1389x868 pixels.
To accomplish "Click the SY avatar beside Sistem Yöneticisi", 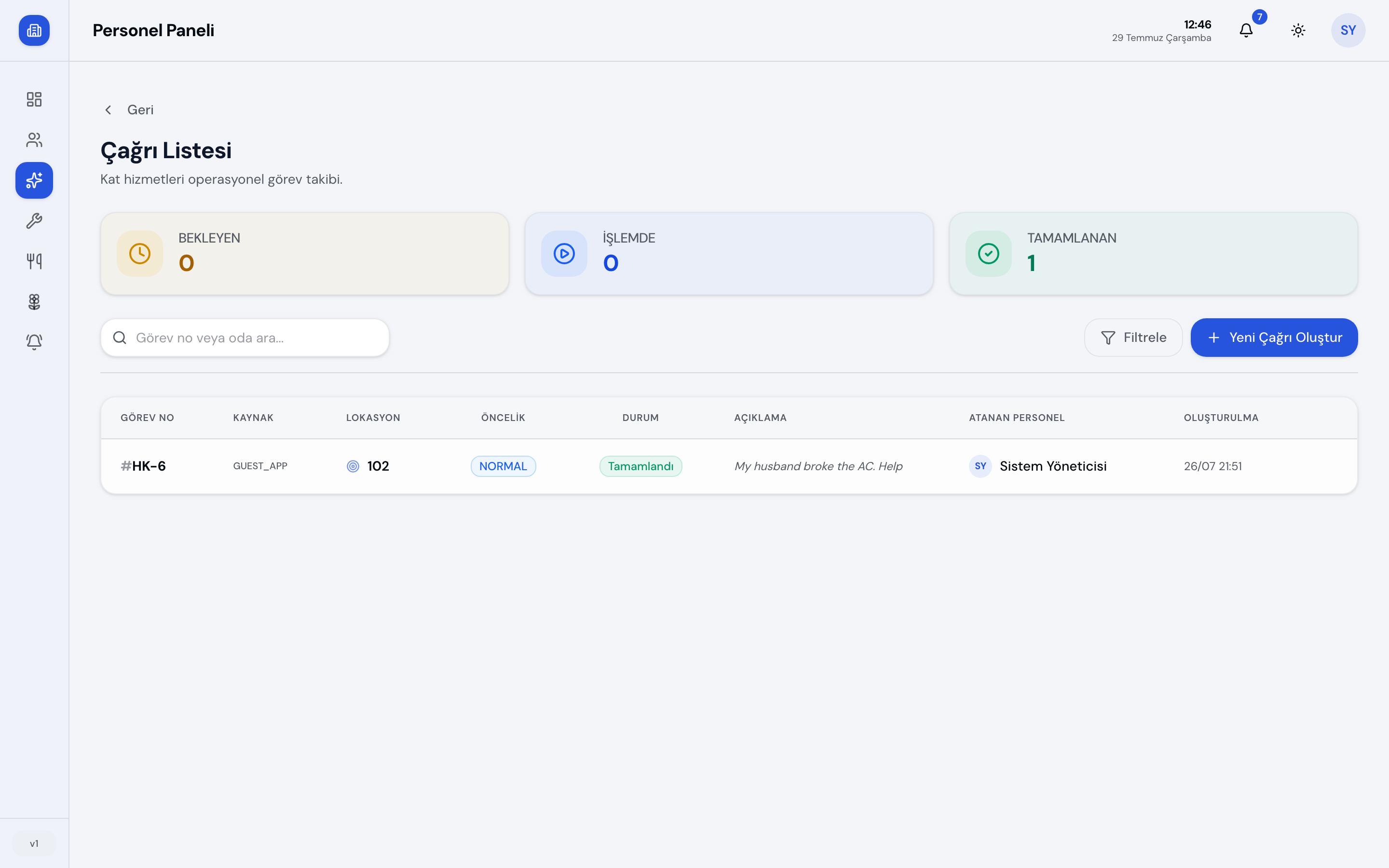I will [980, 466].
